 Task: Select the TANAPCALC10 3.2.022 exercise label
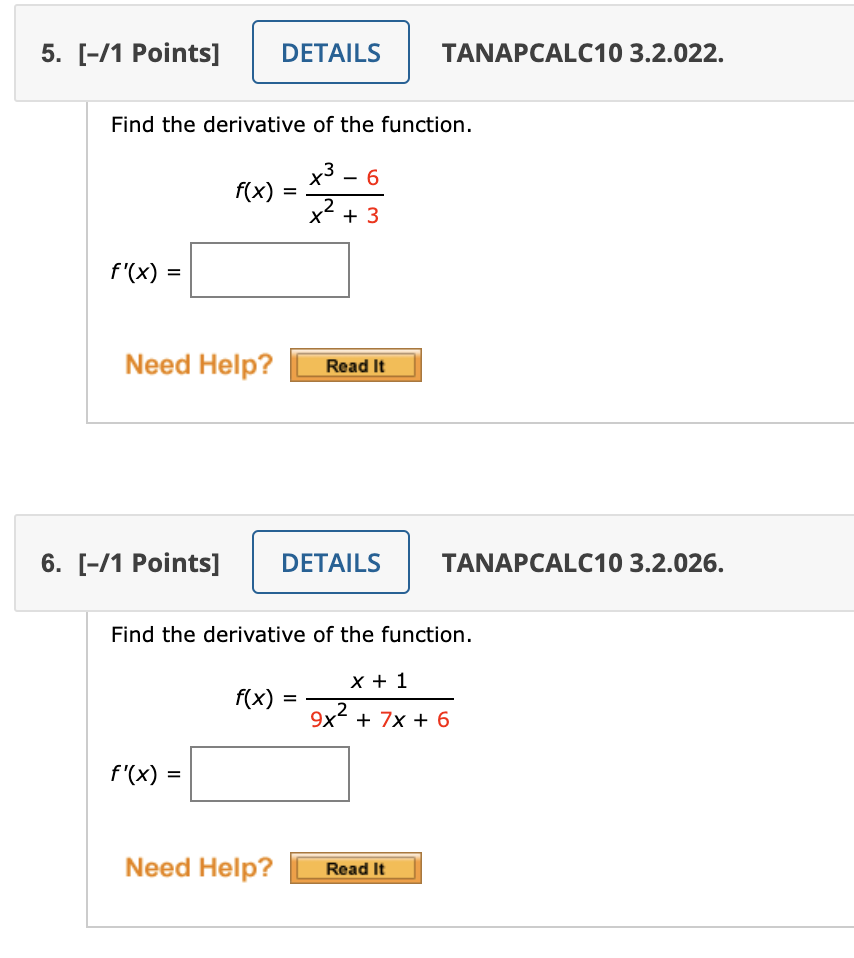[583, 54]
